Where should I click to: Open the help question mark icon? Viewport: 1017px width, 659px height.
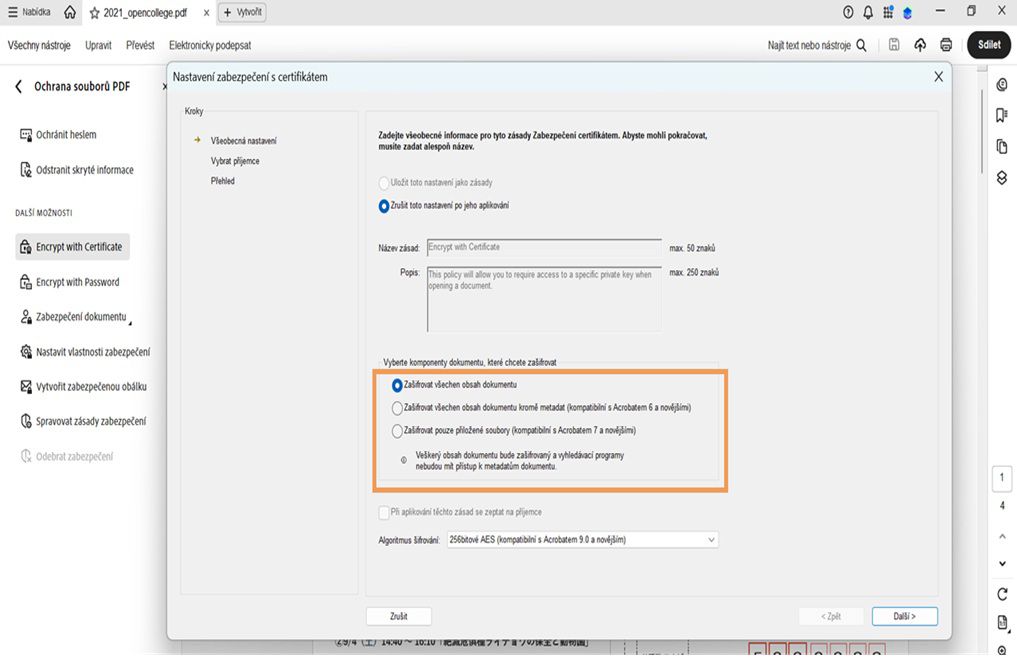[x=848, y=12]
